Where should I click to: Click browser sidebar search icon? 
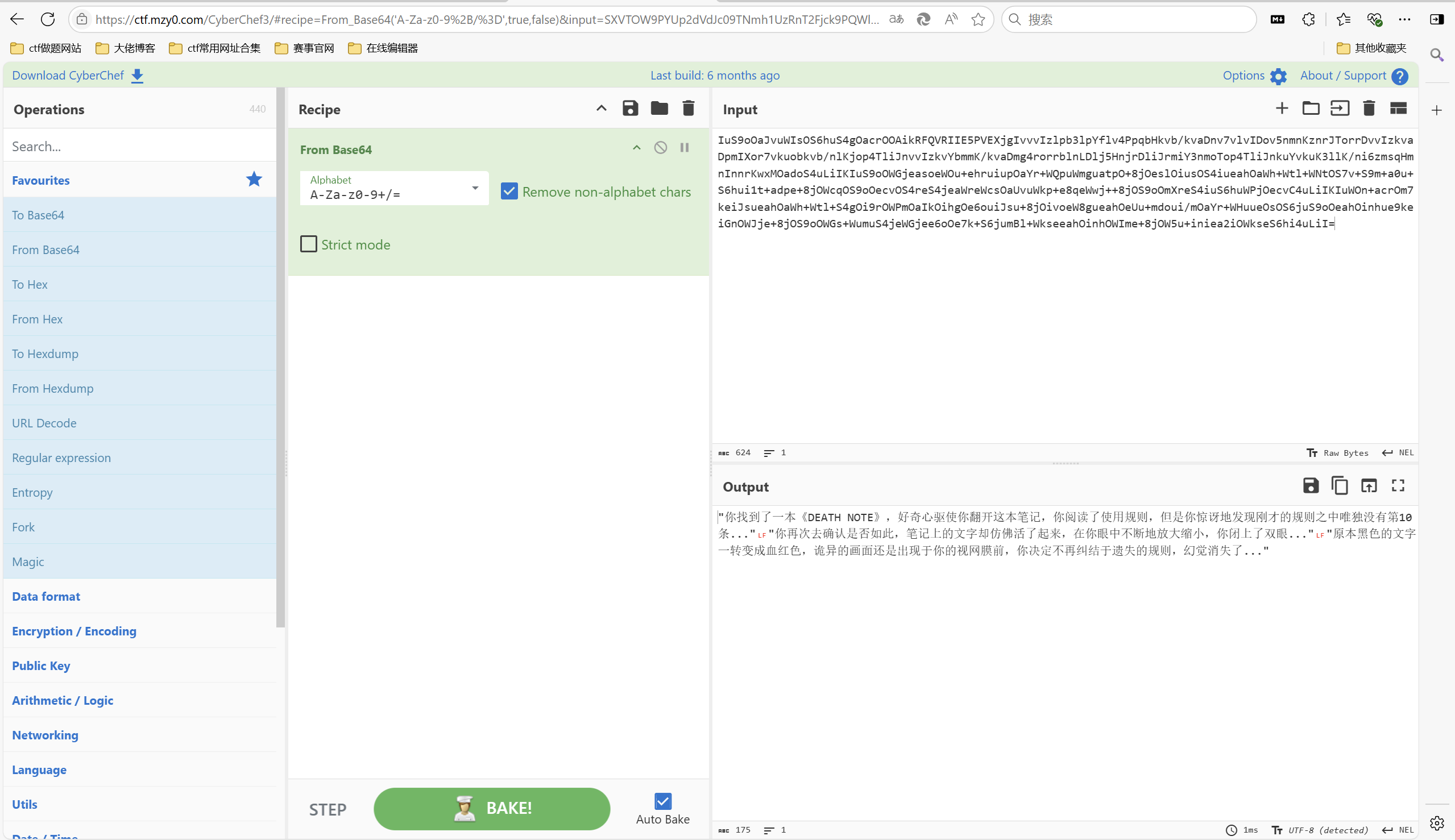[x=1437, y=55]
